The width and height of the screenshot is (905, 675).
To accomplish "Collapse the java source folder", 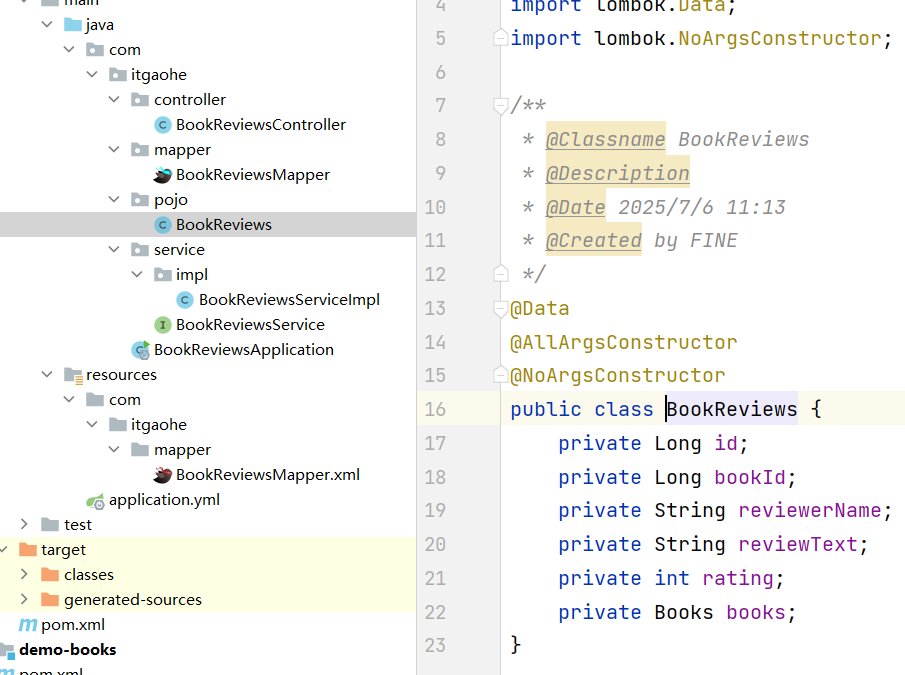I will [x=47, y=24].
